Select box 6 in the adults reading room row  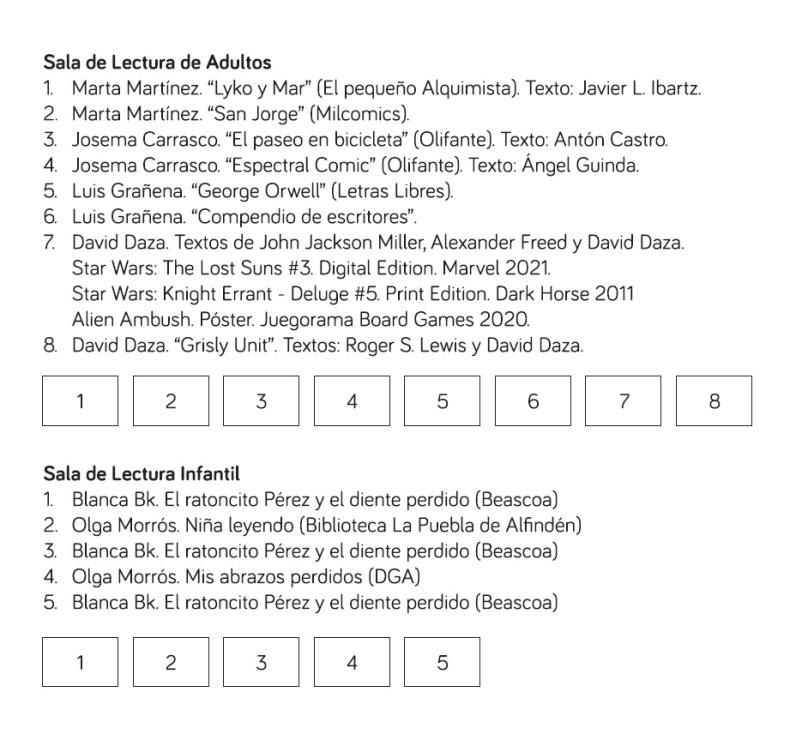pyautogui.click(x=533, y=401)
